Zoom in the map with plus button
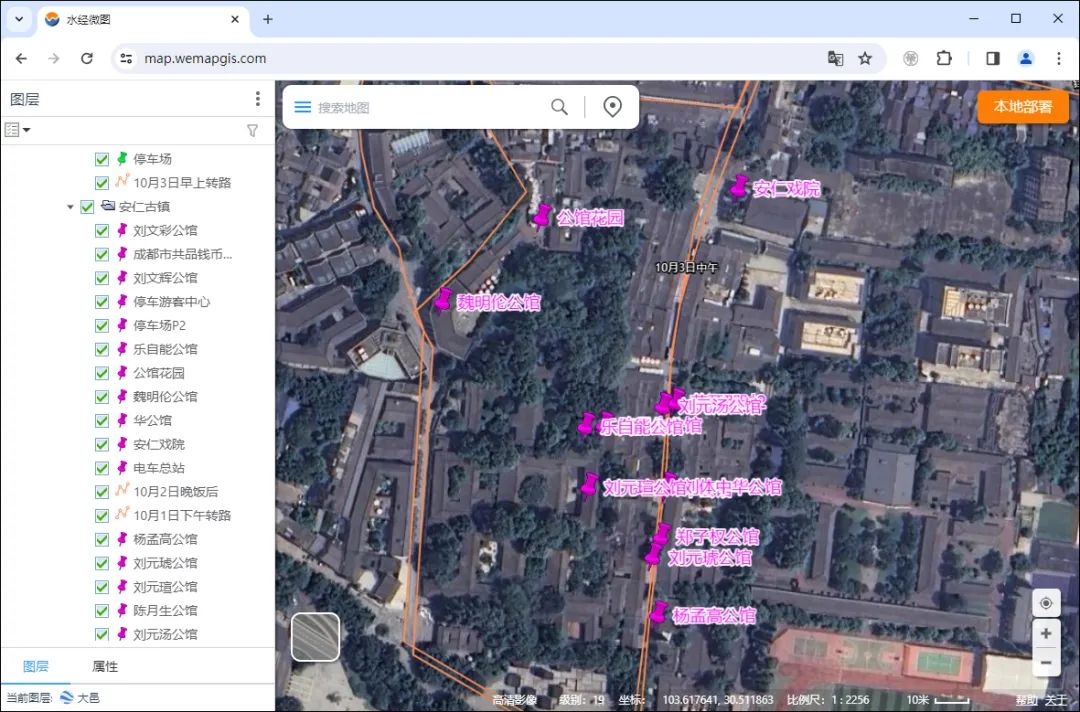1080x712 pixels. [1046, 634]
